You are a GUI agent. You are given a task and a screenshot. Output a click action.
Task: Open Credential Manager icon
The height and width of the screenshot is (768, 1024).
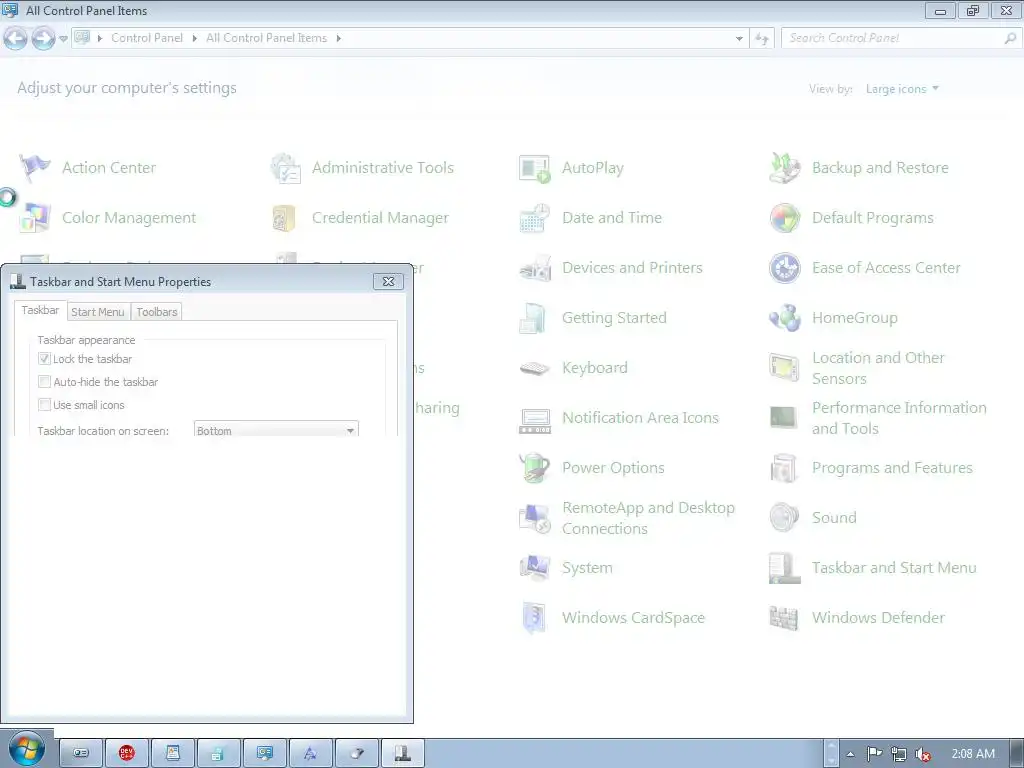coord(285,217)
